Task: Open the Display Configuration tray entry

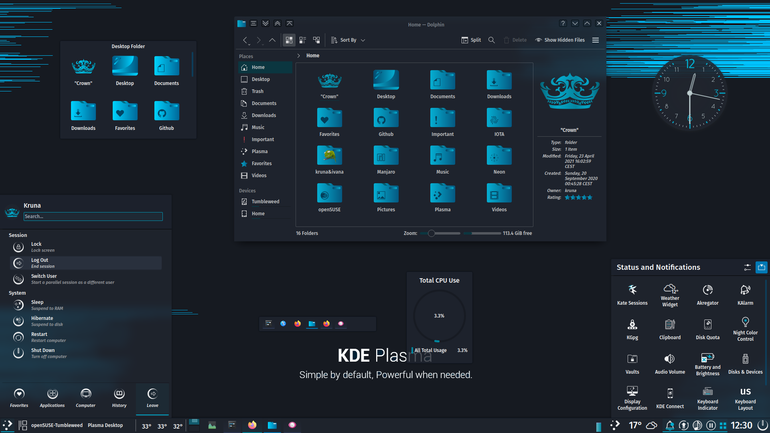Action: pyautogui.click(x=632, y=398)
